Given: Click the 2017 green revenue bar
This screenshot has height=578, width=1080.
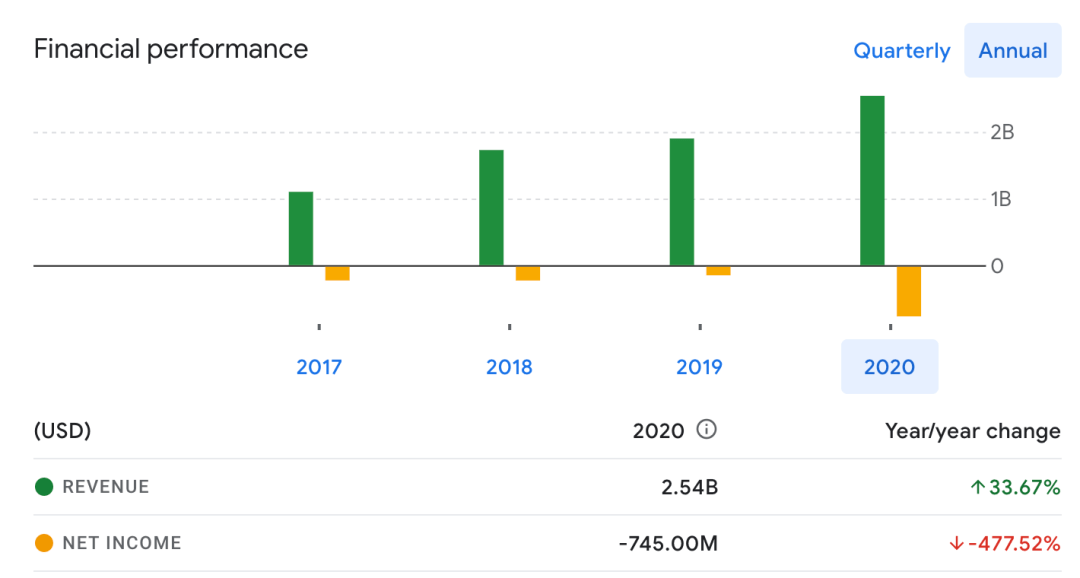Looking at the screenshot, I should [301, 229].
